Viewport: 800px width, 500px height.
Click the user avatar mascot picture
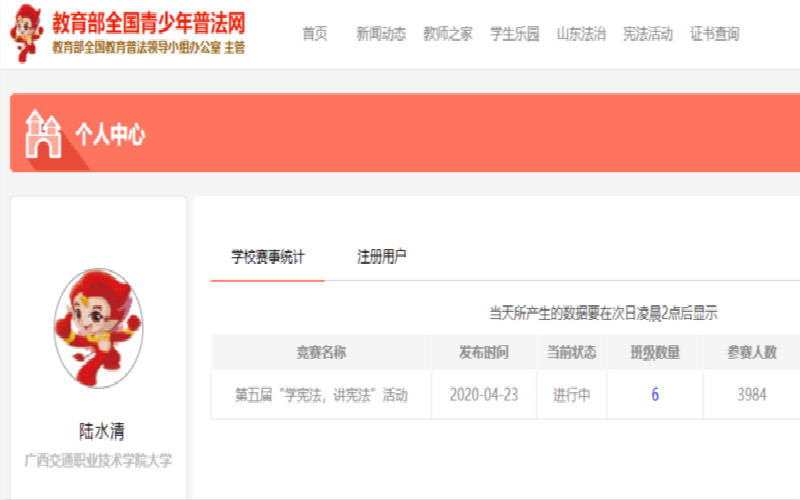98,327
